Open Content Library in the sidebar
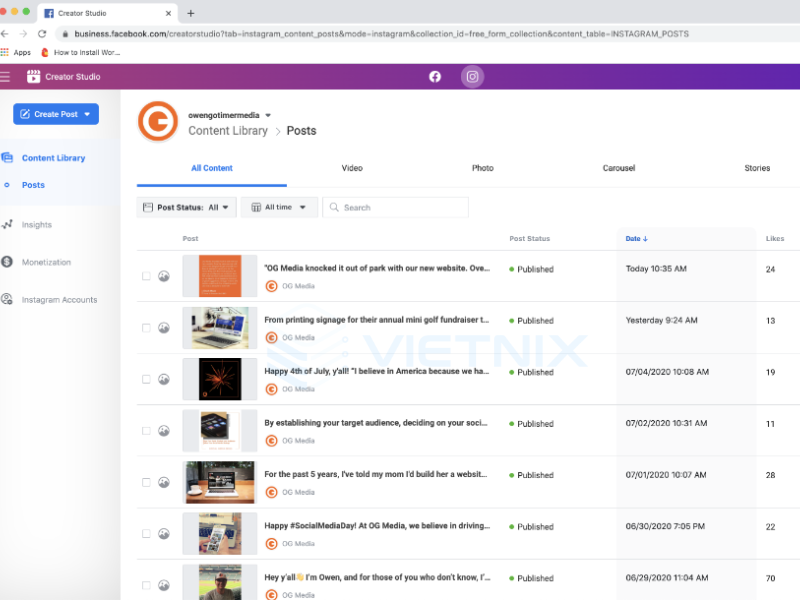This screenshot has height=600, width=800. click(x=53, y=158)
